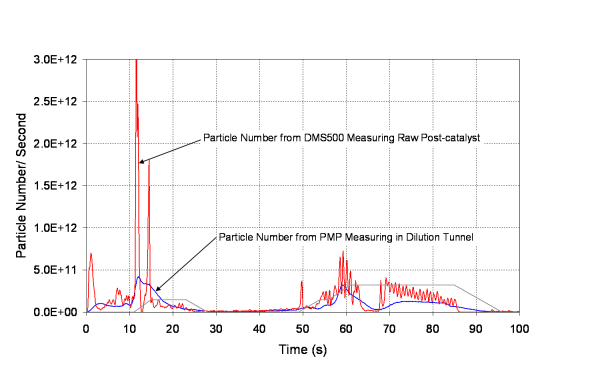Click the 1.5E+12 y-axis label
This screenshot has height=368, width=600.
[x=55, y=186]
